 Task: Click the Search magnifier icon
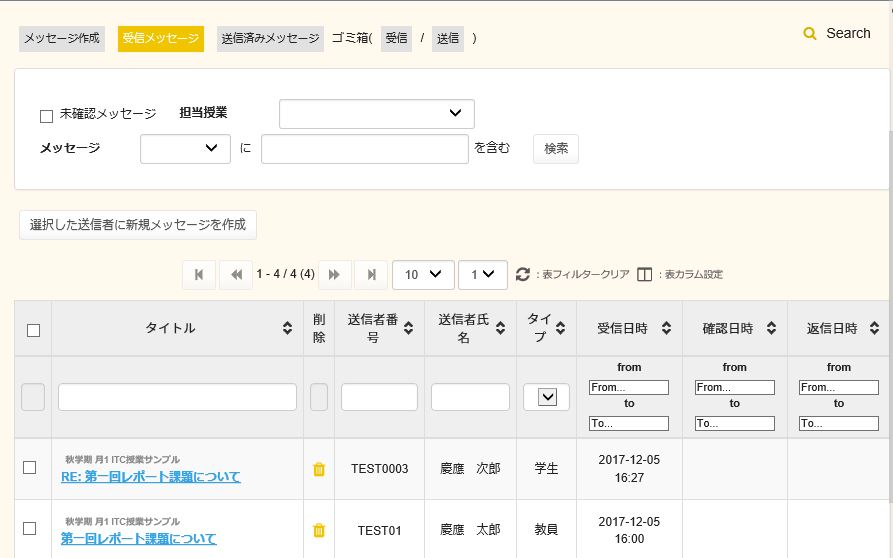click(x=810, y=34)
